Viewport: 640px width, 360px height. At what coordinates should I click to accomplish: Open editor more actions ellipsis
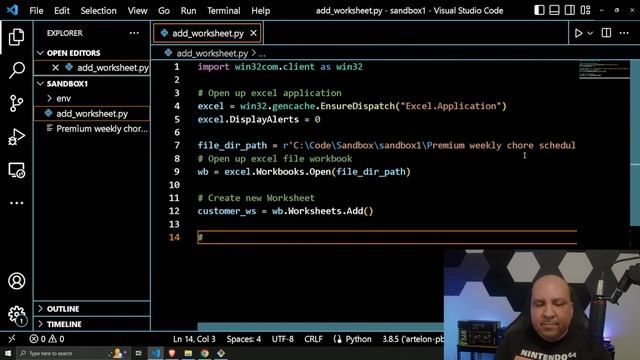coord(624,33)
